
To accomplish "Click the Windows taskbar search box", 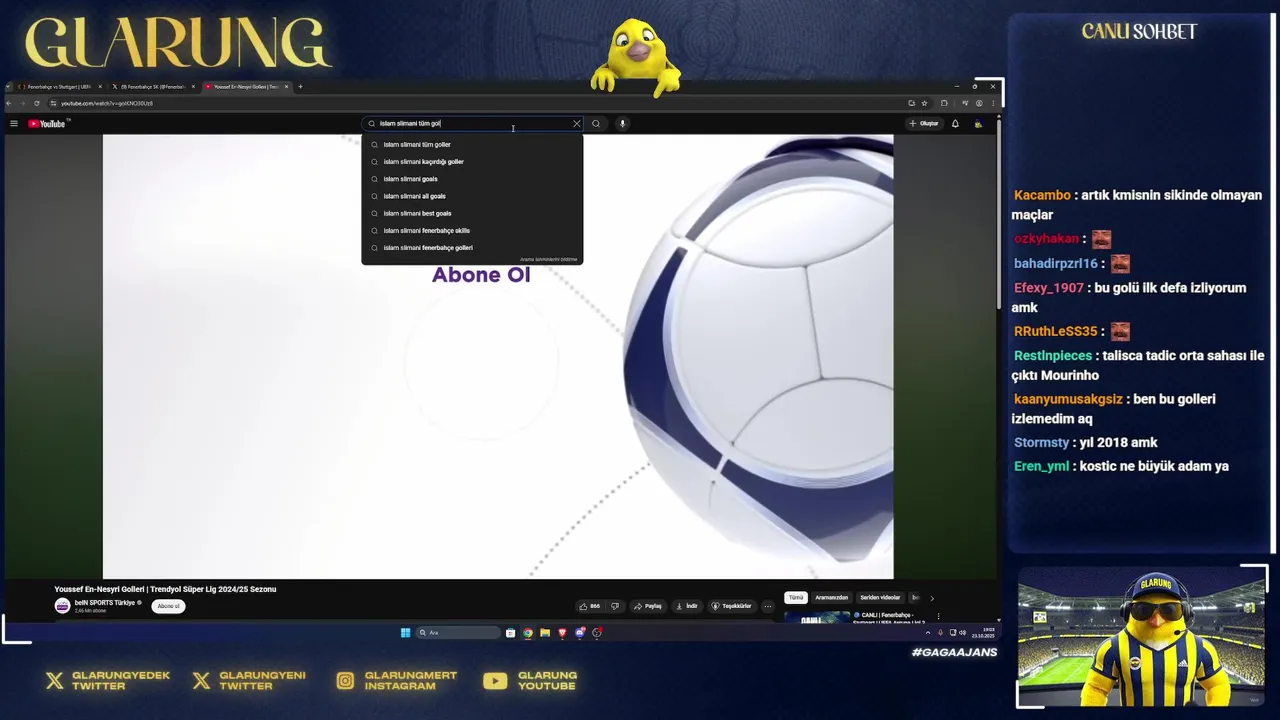I will click(x=458, y=633).
